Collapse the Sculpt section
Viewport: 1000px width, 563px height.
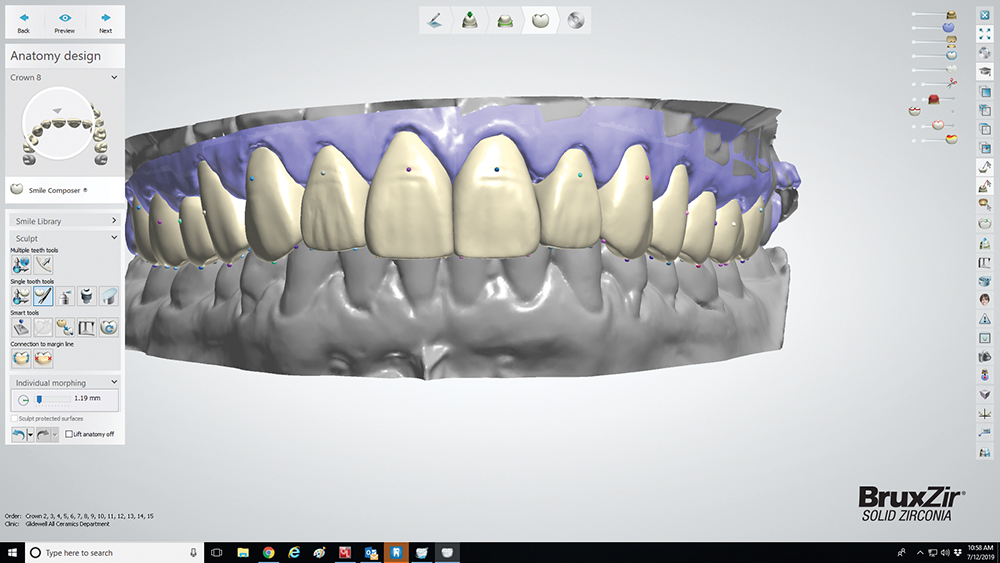[114, 237]
